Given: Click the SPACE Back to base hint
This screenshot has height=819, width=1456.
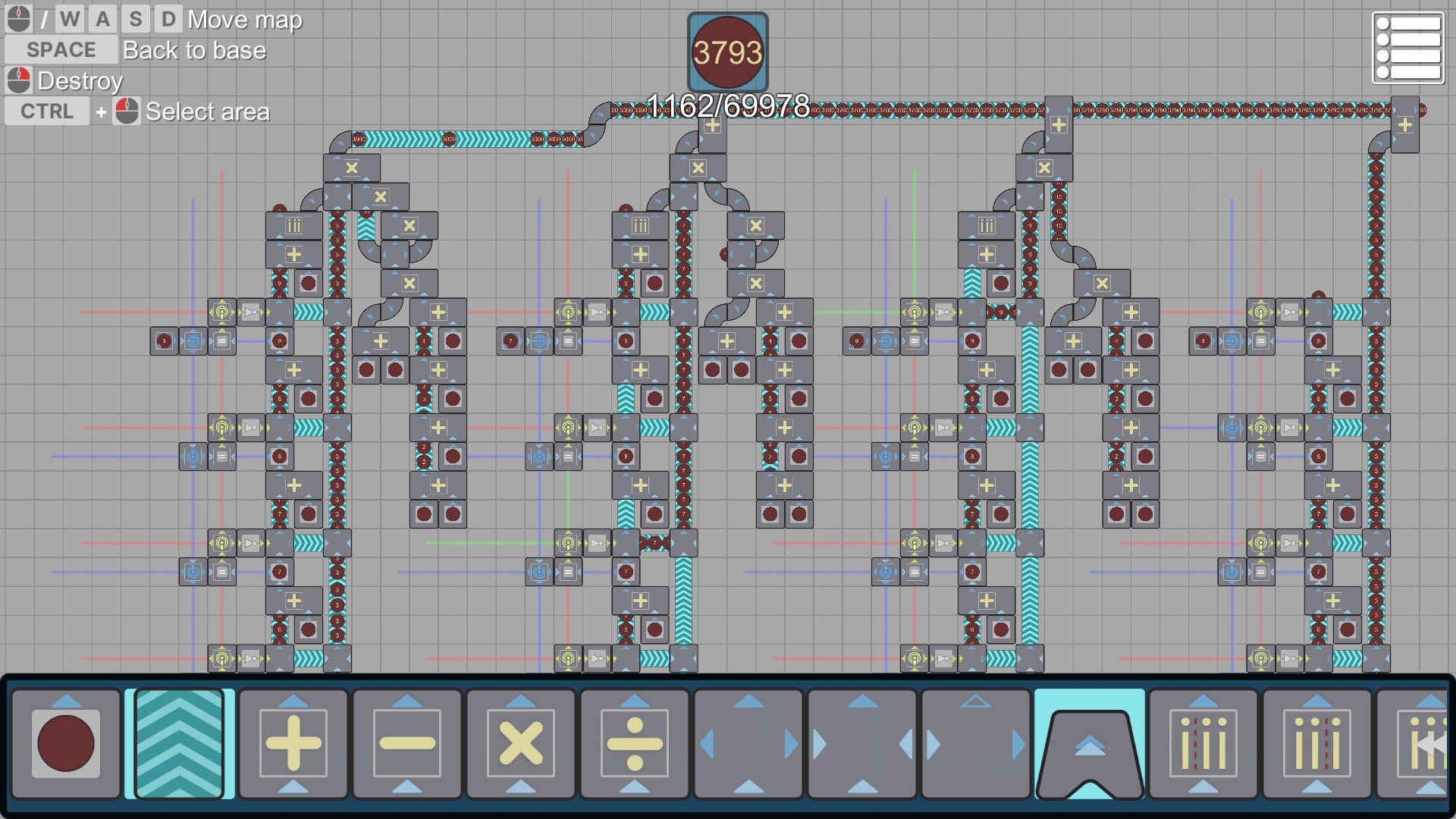Looking at the screenshot, I should tap(61, 50).
